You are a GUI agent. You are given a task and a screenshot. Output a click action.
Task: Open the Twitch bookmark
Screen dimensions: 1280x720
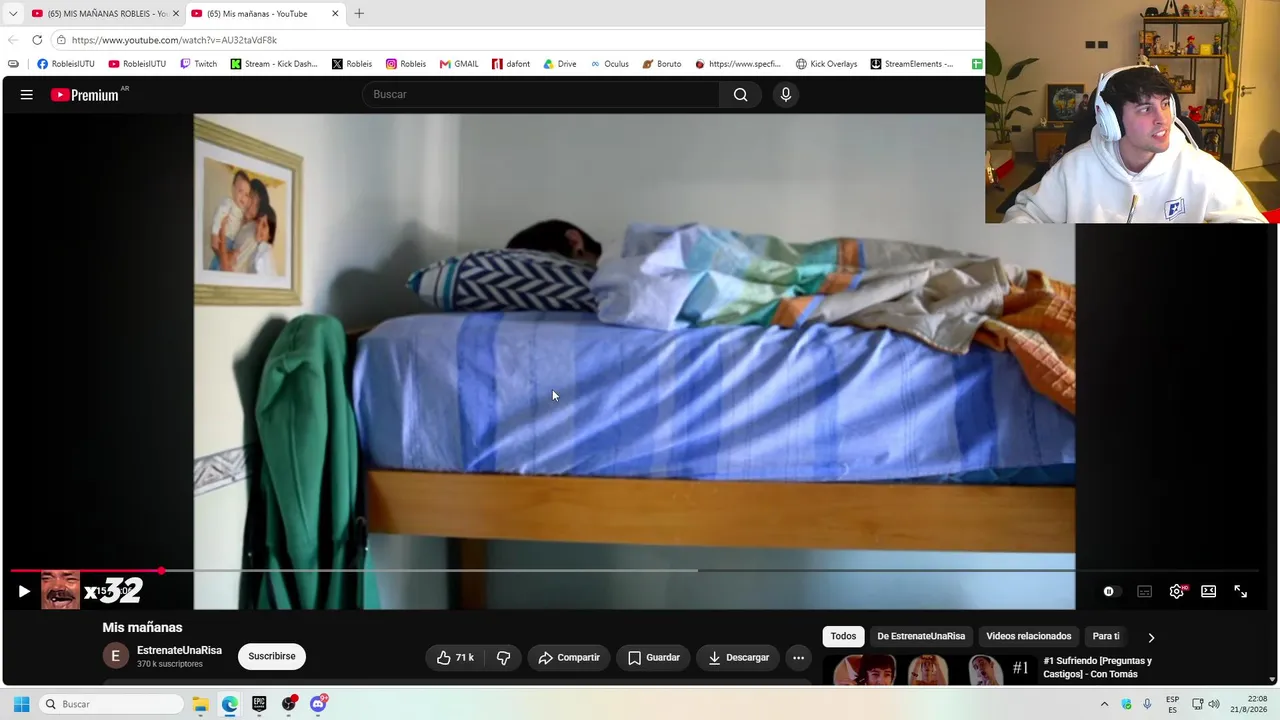[x=198, y=64]
